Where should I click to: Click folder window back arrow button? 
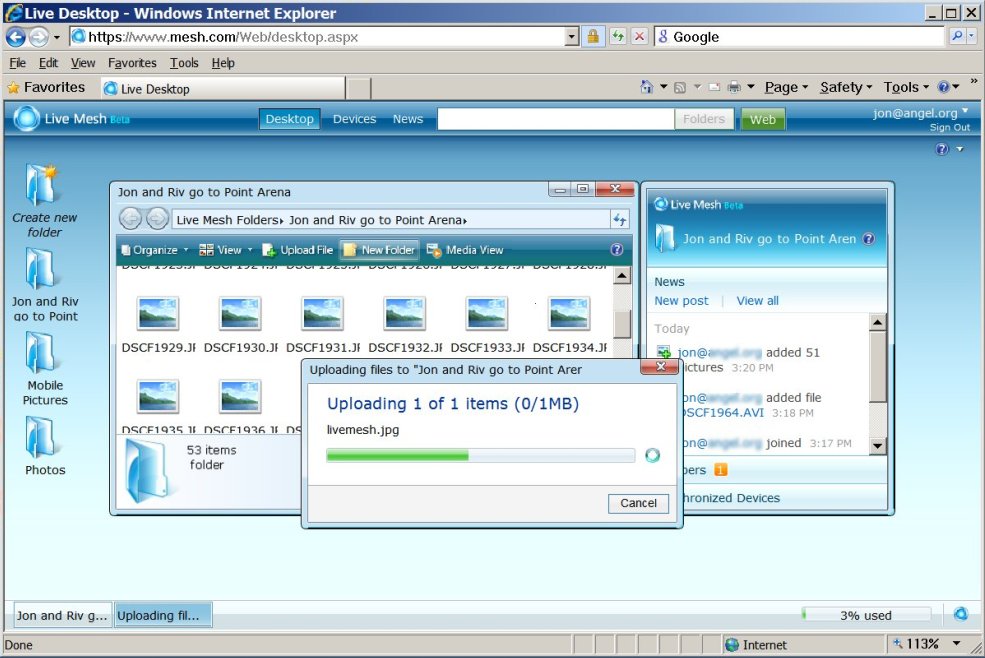tap(130, 219)
